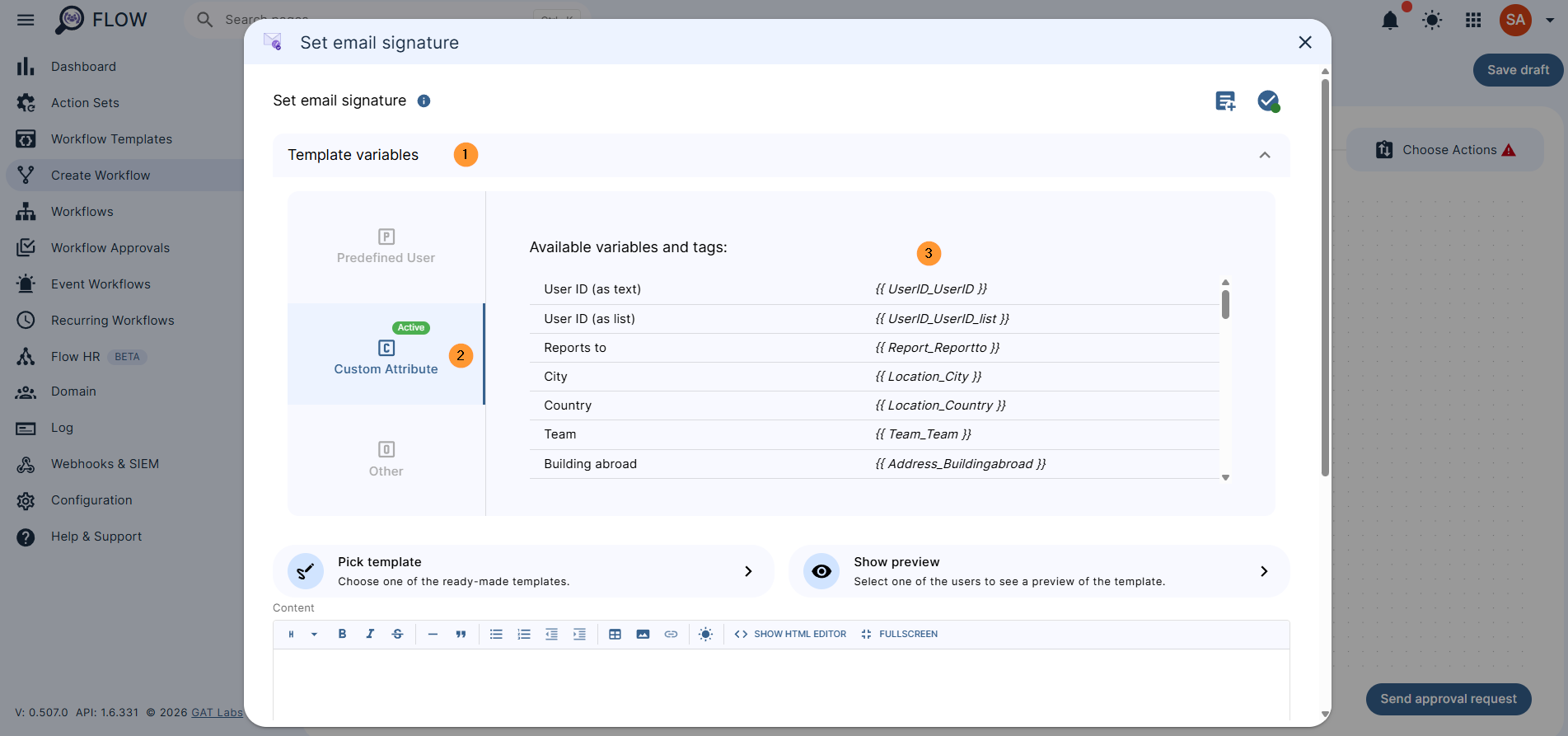This screenshot has width=1568, height=736.
Task: Insert a numbered list
Action: (x=524, y=635)
